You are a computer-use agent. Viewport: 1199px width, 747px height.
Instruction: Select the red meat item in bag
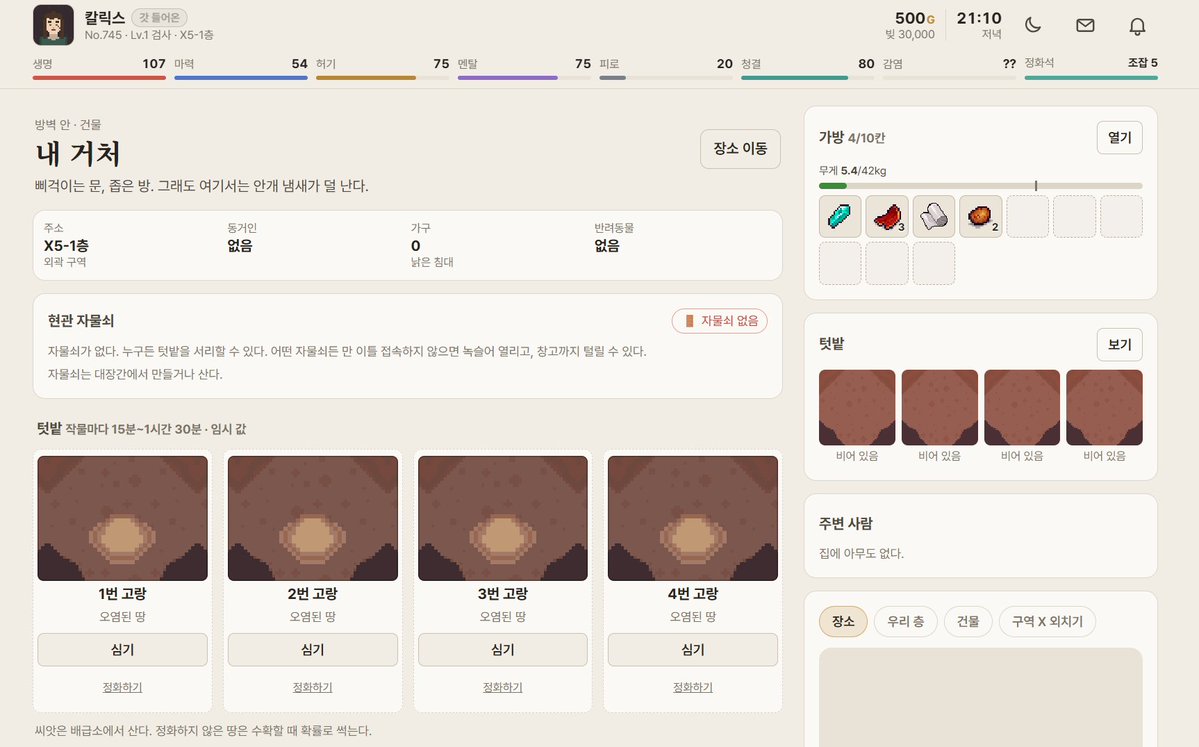click(x=887, y=216)
